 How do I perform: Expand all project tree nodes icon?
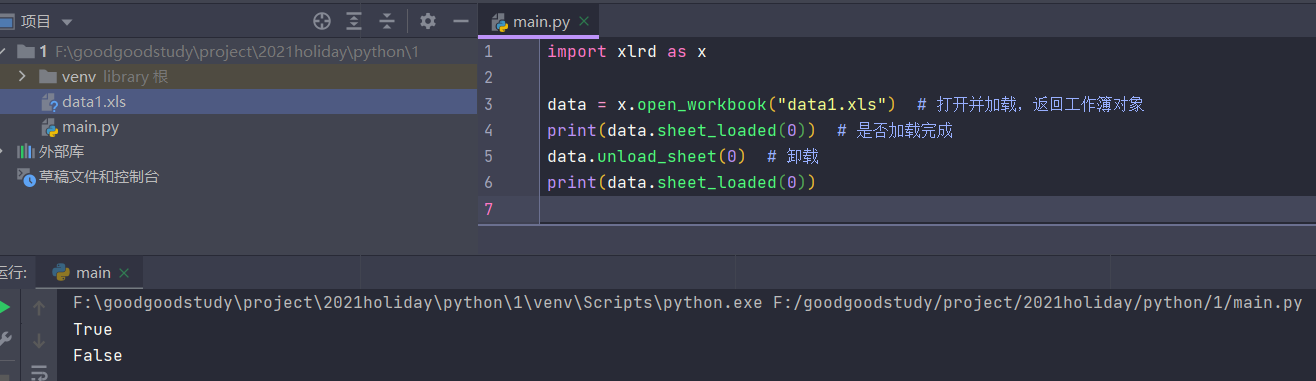[354, 21]
